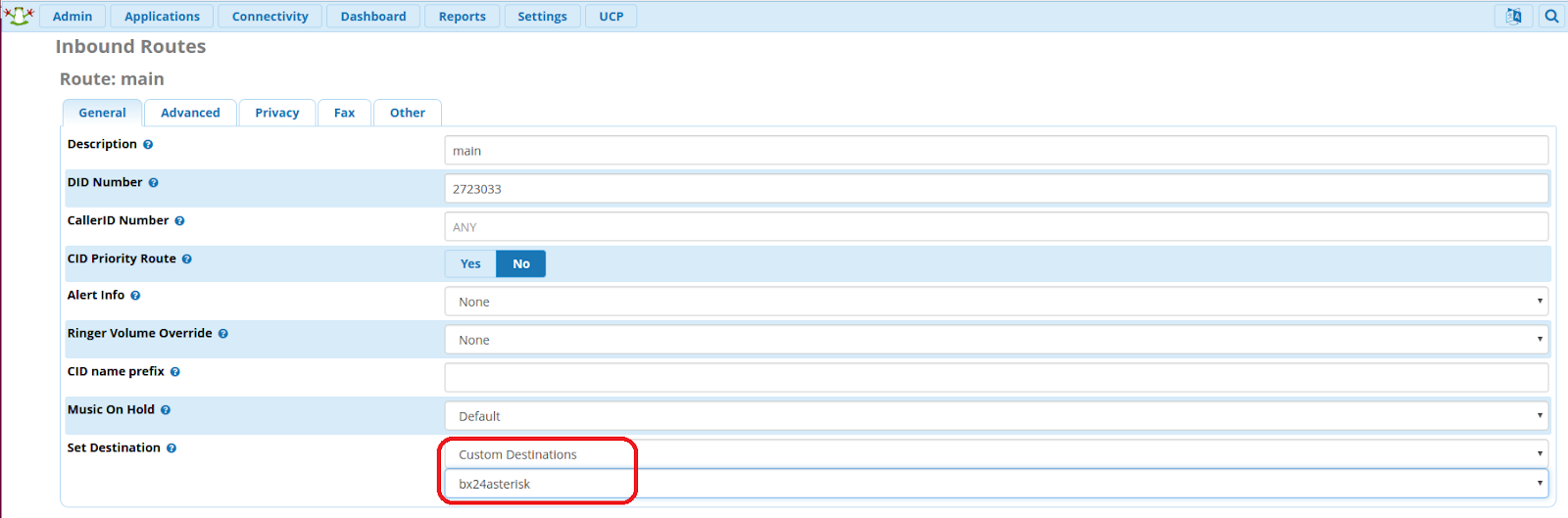Switch to the Privacy tab
Image resolution: width=1568 pixels, height=518 pixels.
pyautogui.click(x=277, y=113)
